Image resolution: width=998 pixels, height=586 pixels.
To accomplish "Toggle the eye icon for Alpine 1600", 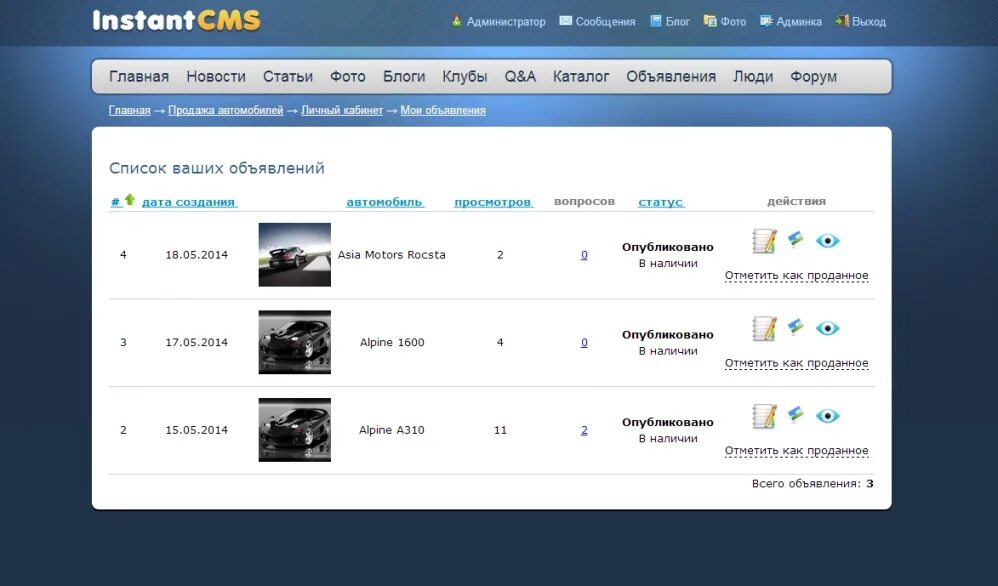I will coord(827,328).
